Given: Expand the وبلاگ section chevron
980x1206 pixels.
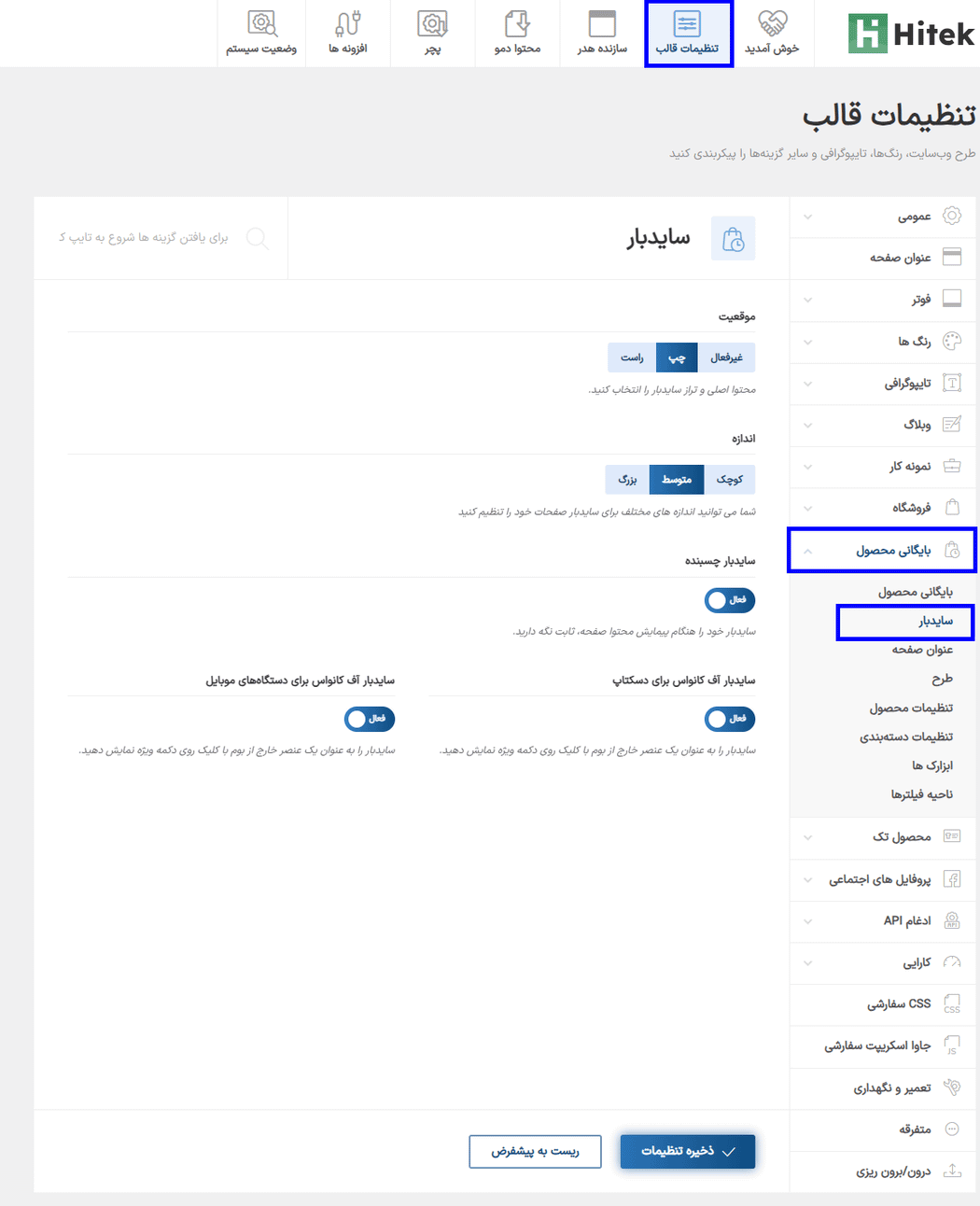Looking at the screenshot, I should point(808,425).
